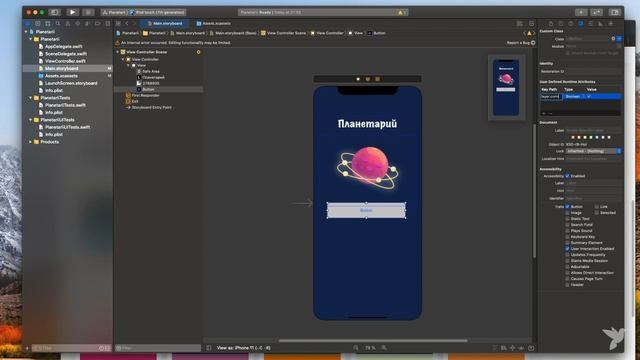Expand the Products group
The image size is (640, 360).
31,142
